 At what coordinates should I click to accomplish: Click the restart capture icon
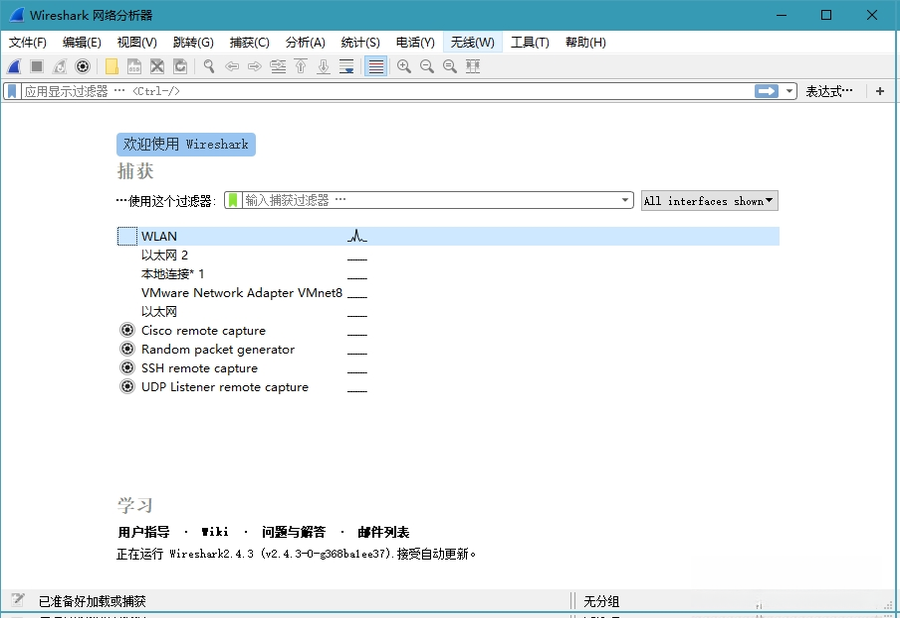[60, 67]
